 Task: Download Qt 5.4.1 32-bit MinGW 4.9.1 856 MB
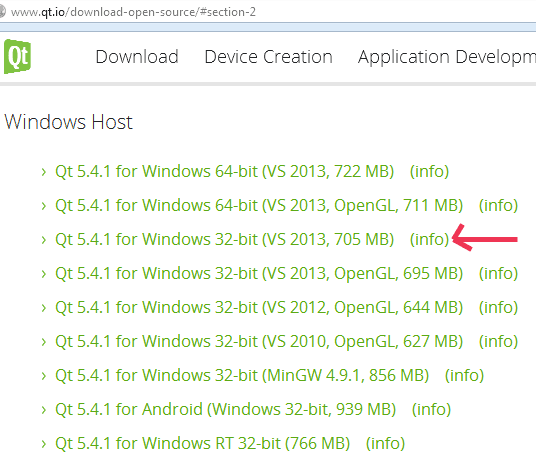(x=242, y=375)
